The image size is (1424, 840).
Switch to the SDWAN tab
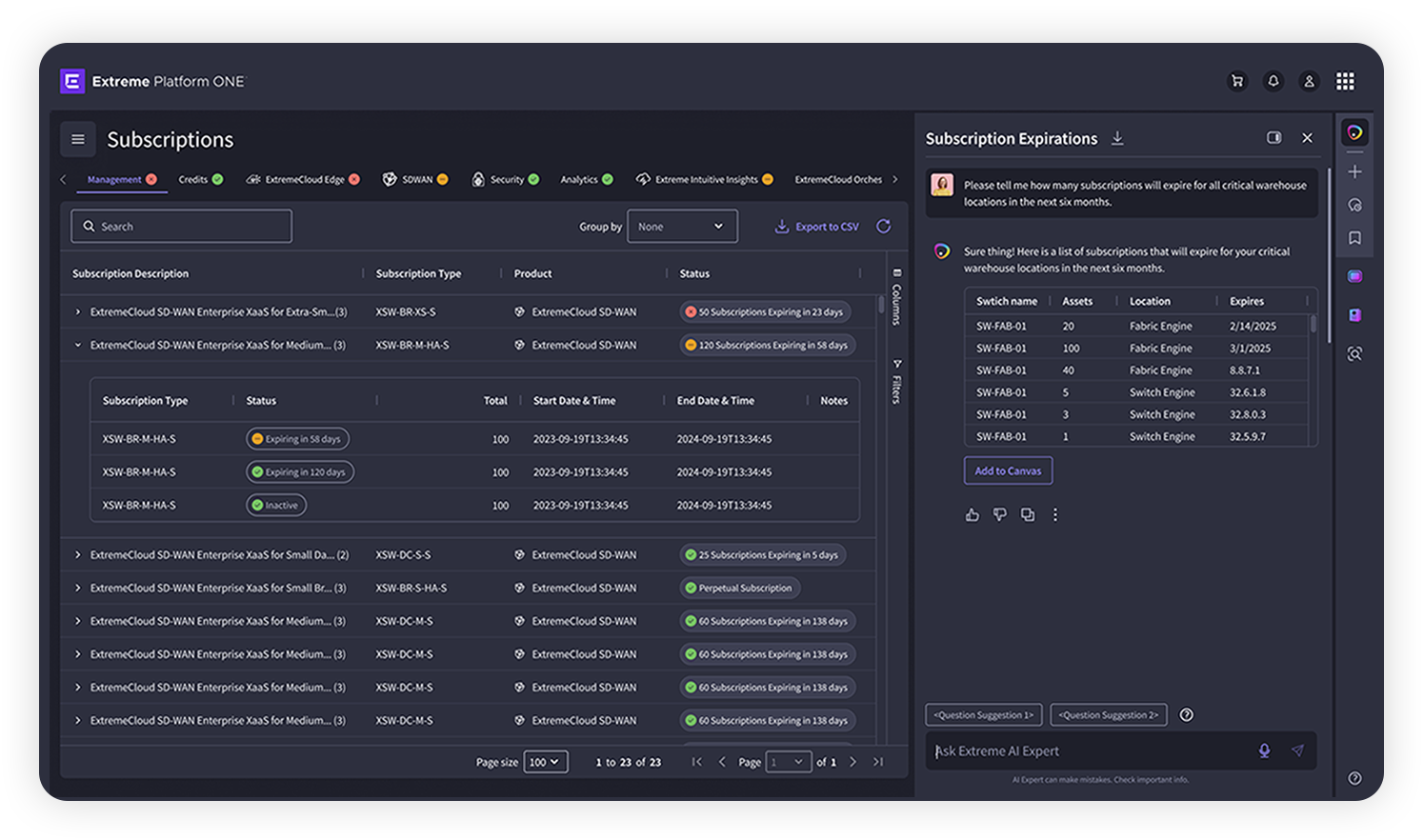[x=415, y=180]
